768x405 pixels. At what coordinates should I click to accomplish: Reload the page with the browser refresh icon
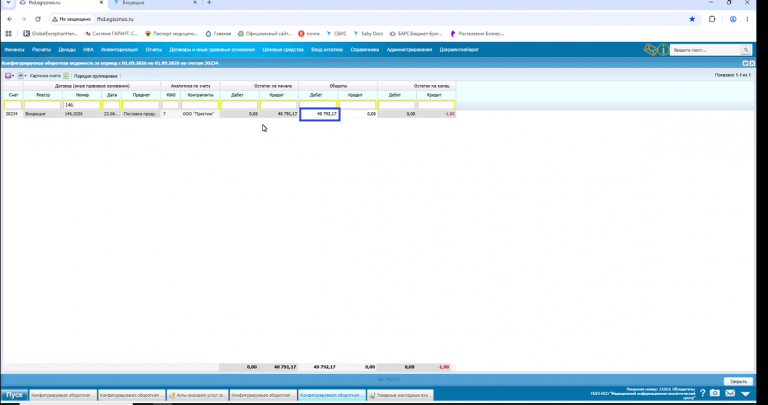[38, 19]
